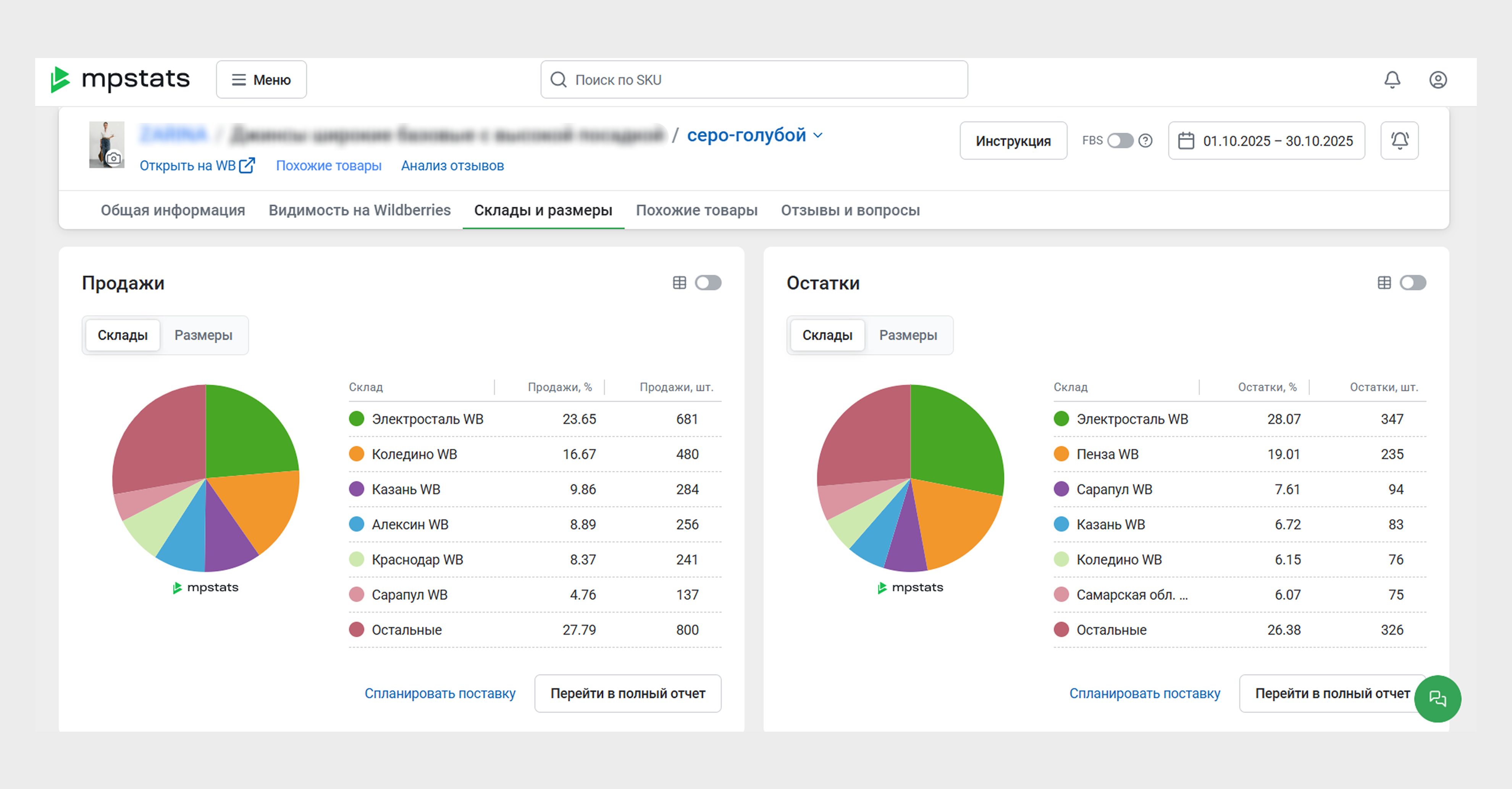Switch to Общая информация tab
This screenshot has width=1512, height=789.
[x=173, y=210]
